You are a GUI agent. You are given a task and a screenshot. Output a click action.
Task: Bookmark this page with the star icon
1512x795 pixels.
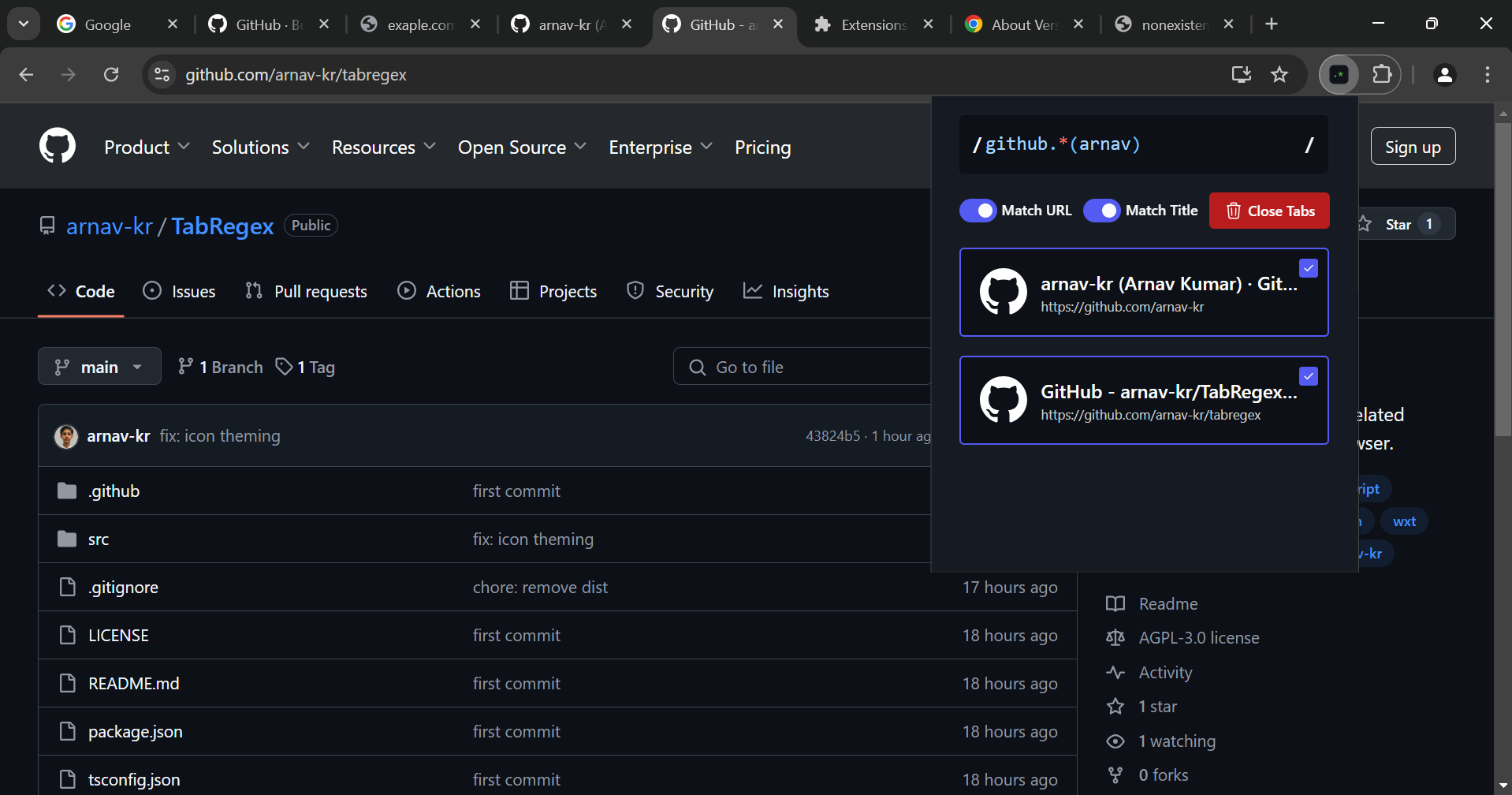click(1279, 75)
